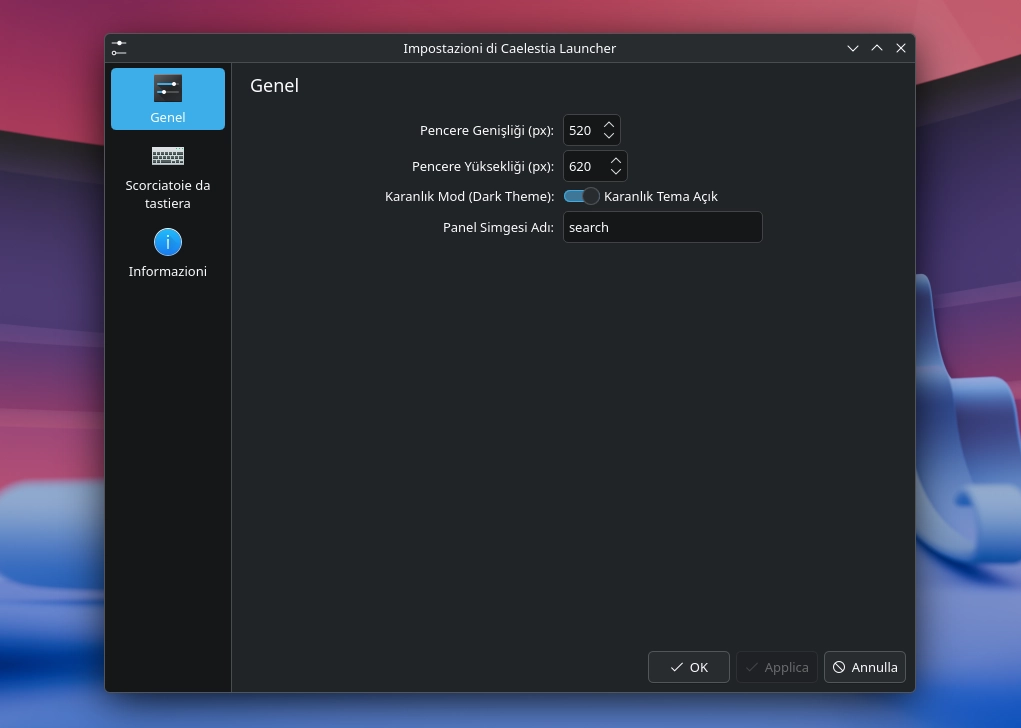Increase Pencere Yüksekliği value with up arrow
This screenshot has width=1021, height=728.
click(x=616, y=160)
